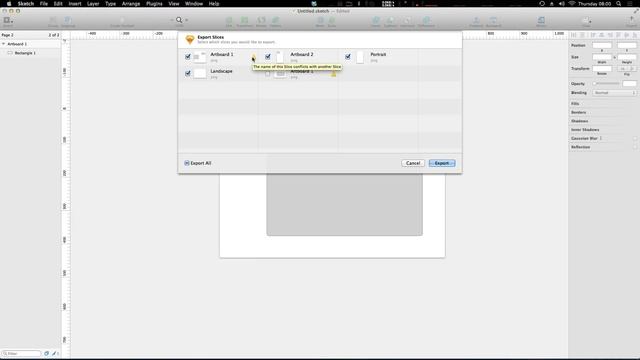Click the flip vertical button in inspector

pyautogui.click(x=632, y=69)
